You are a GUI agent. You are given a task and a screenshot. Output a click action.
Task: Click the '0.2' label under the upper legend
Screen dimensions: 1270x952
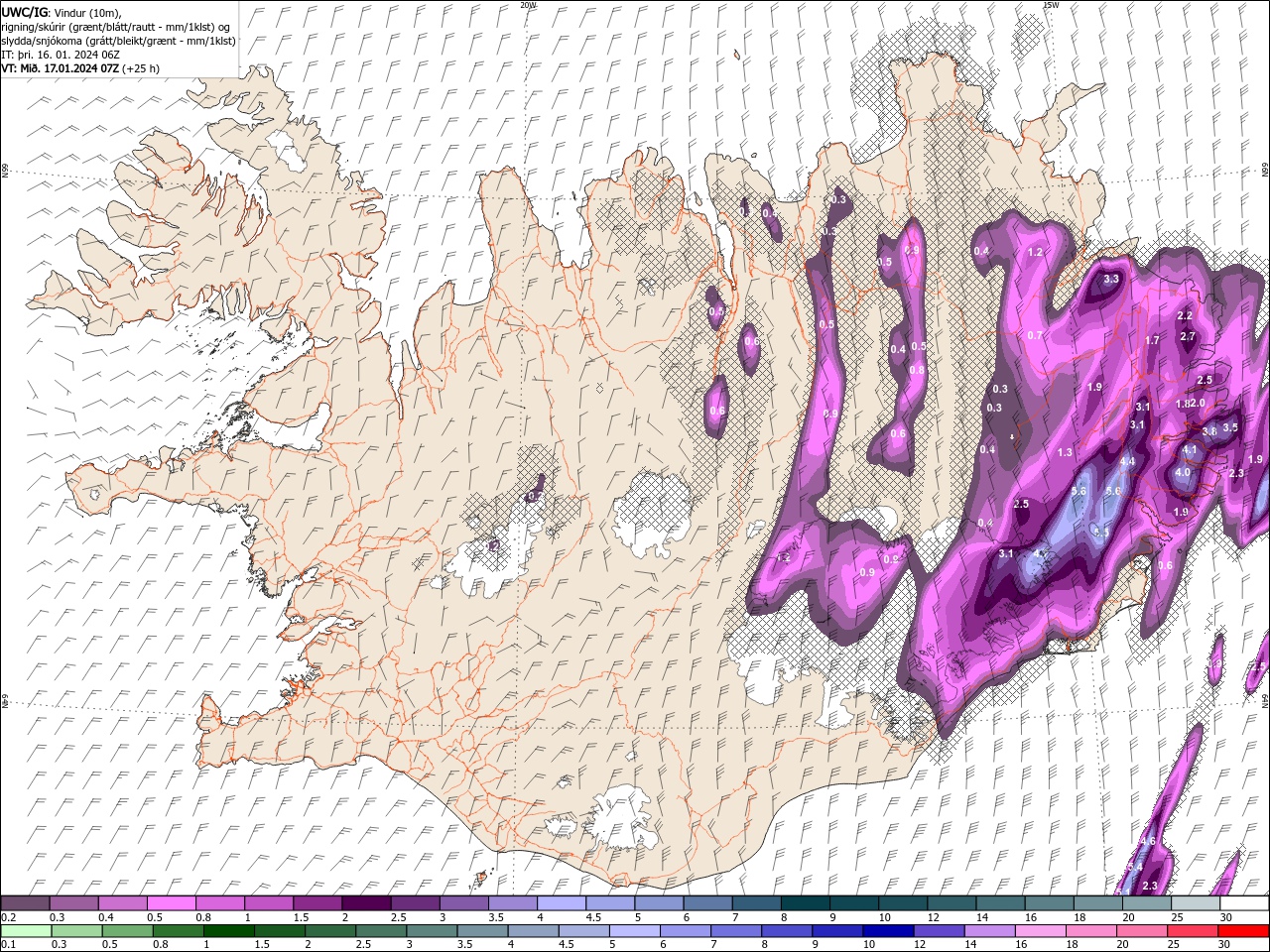click(x=8, y=917)
